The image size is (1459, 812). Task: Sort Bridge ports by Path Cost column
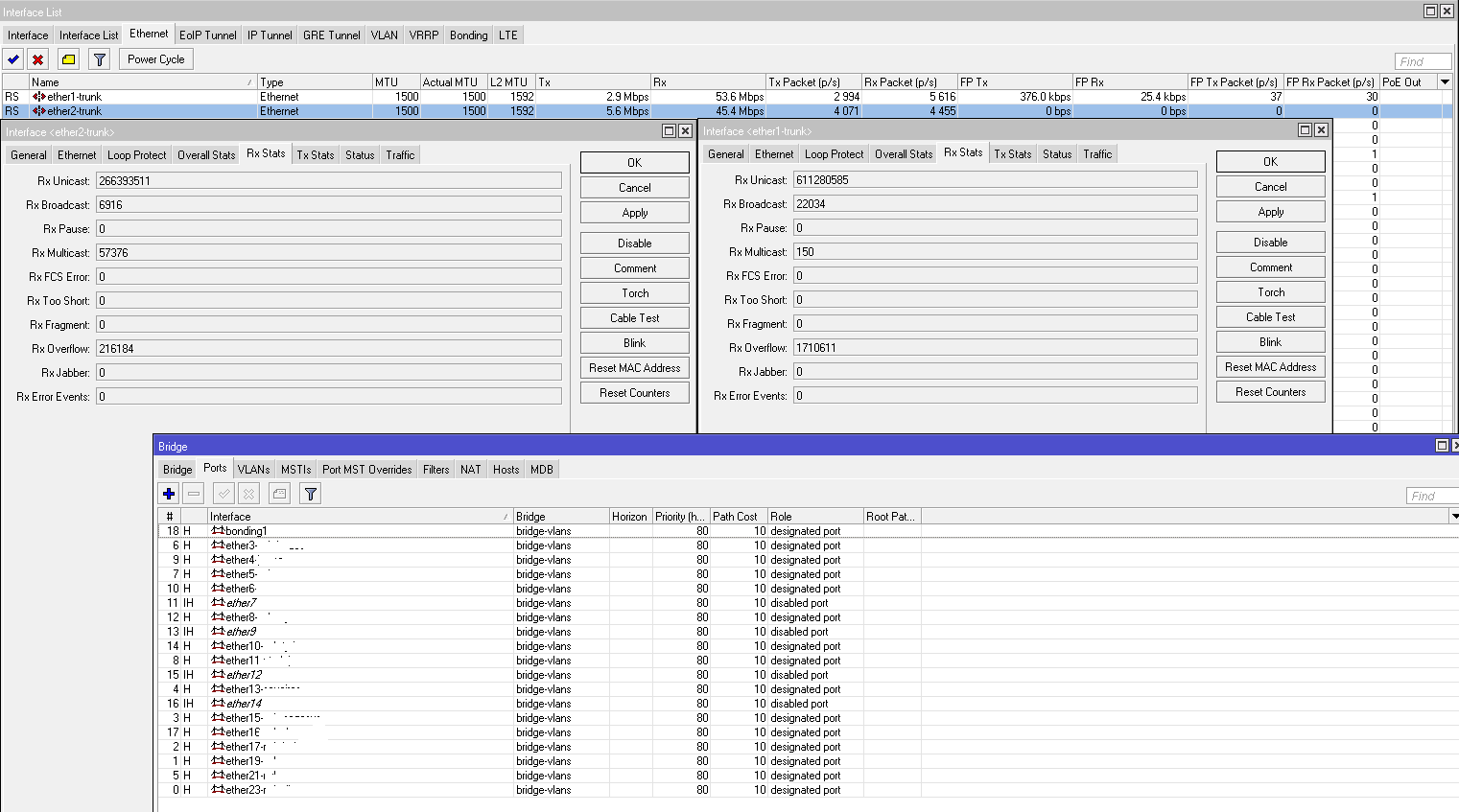(739, 517)
